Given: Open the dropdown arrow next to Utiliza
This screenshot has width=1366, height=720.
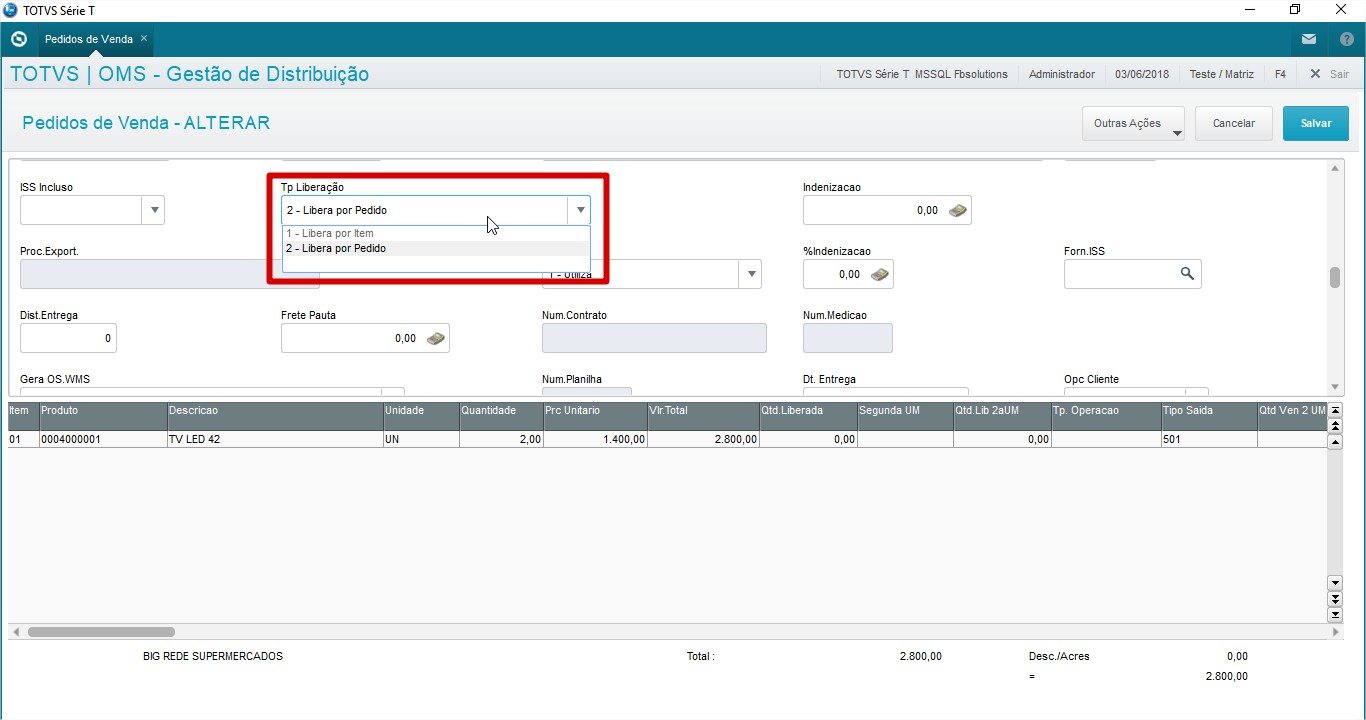Looking at the screenshot, I should tap(751, 274).
